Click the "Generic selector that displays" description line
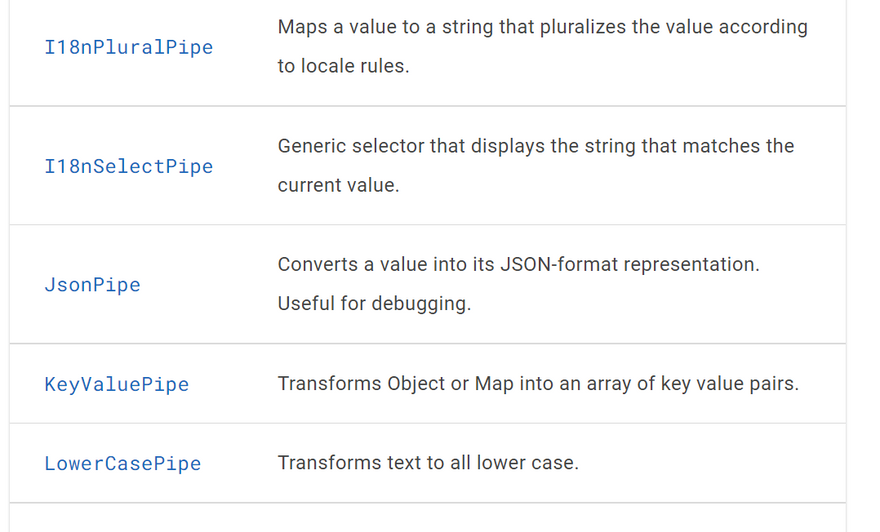 pyautogui.click(x=535, y=146)
